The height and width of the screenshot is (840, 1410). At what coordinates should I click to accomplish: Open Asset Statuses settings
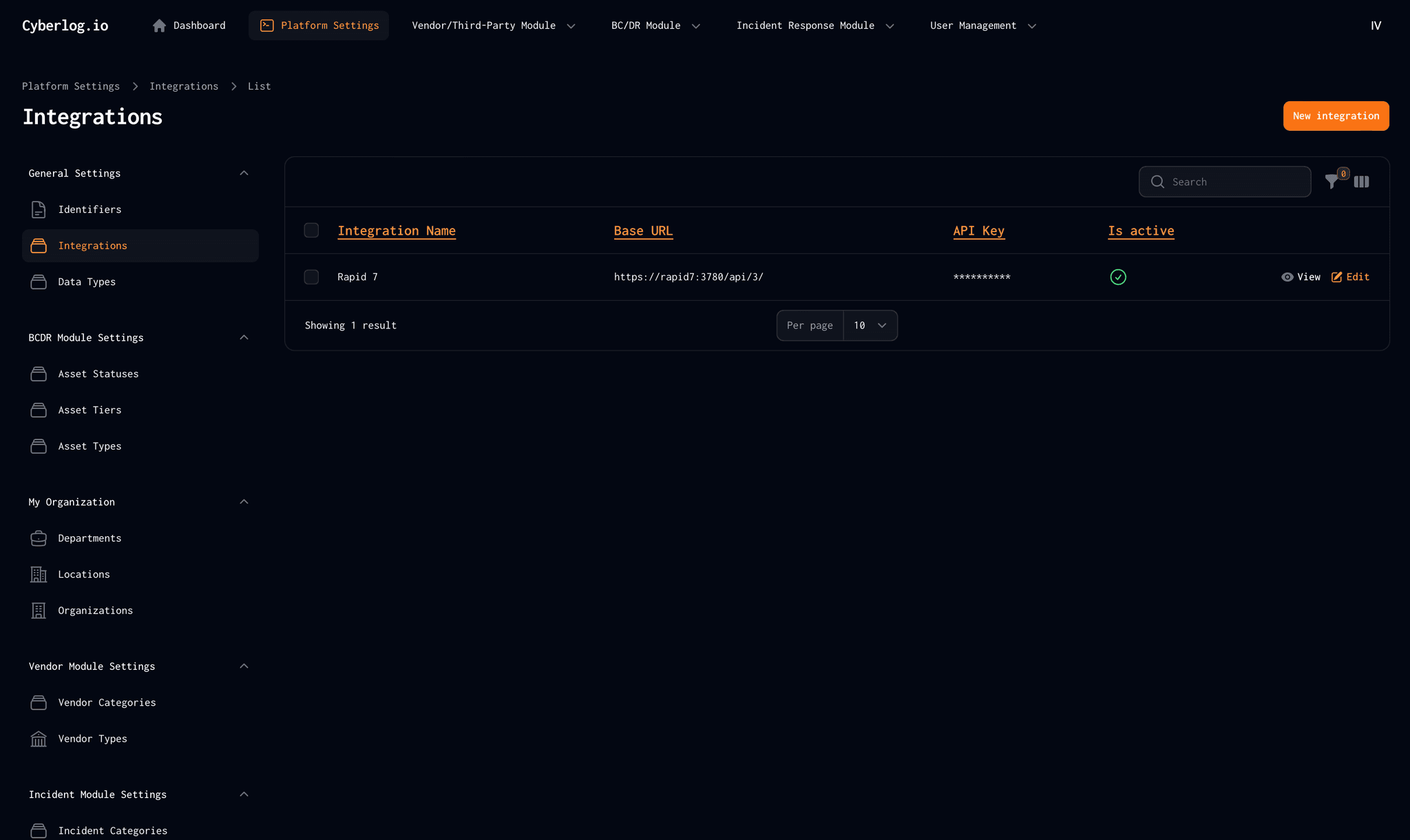click(x=98, y=374)
